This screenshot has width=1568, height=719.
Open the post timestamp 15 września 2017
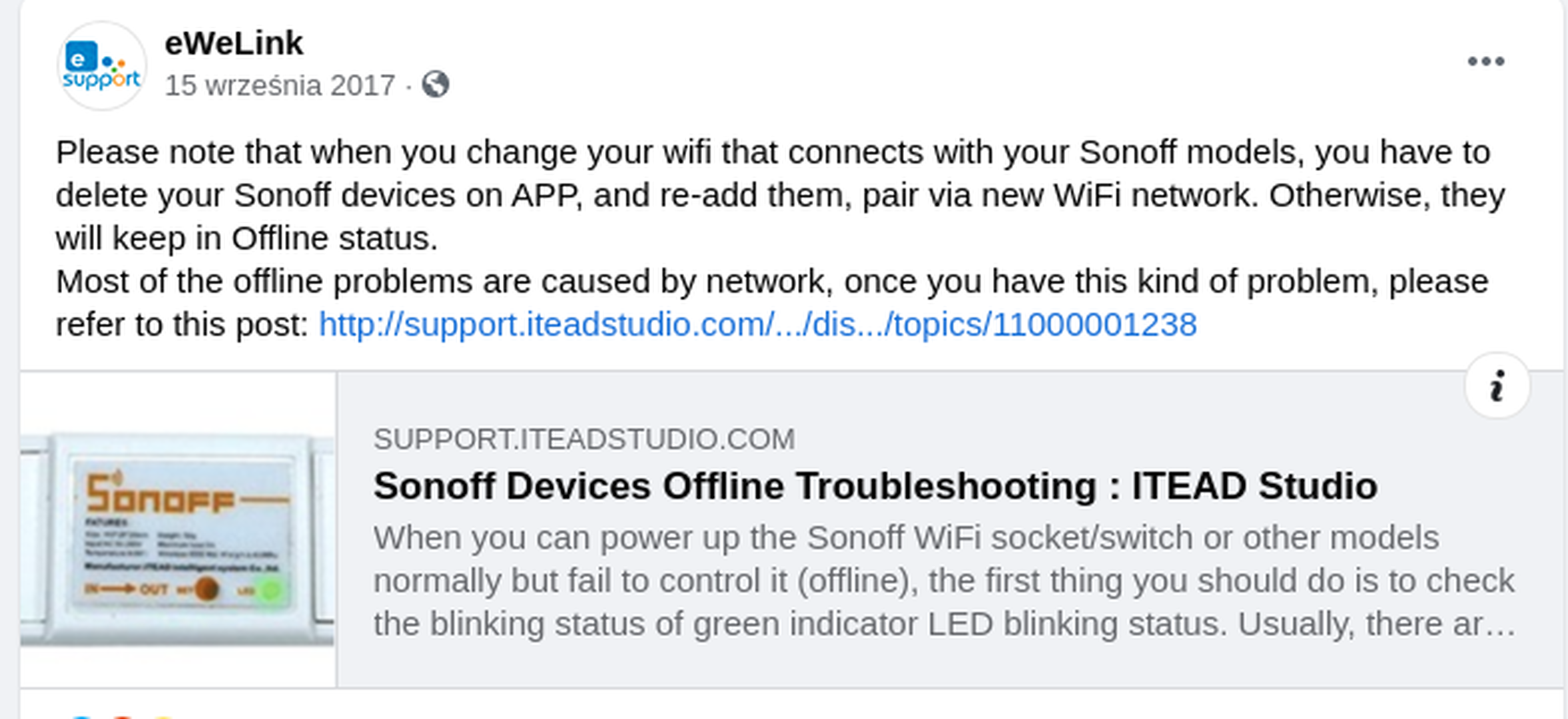280,85
